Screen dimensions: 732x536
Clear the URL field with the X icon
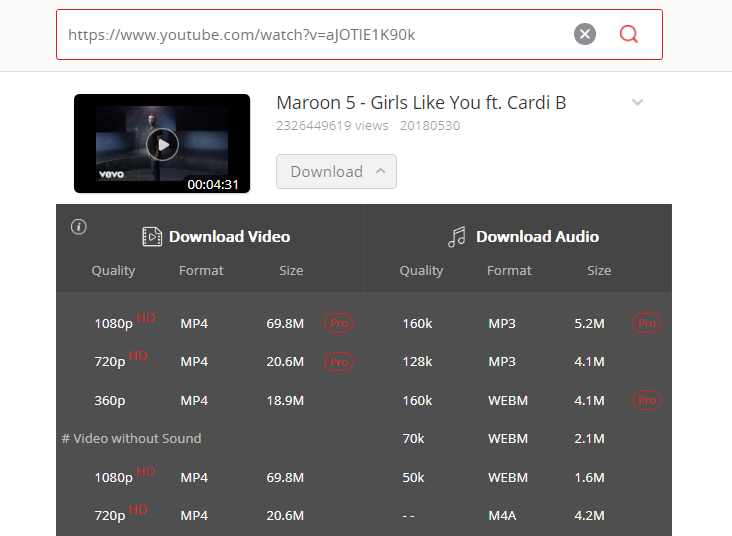(584, 34)
